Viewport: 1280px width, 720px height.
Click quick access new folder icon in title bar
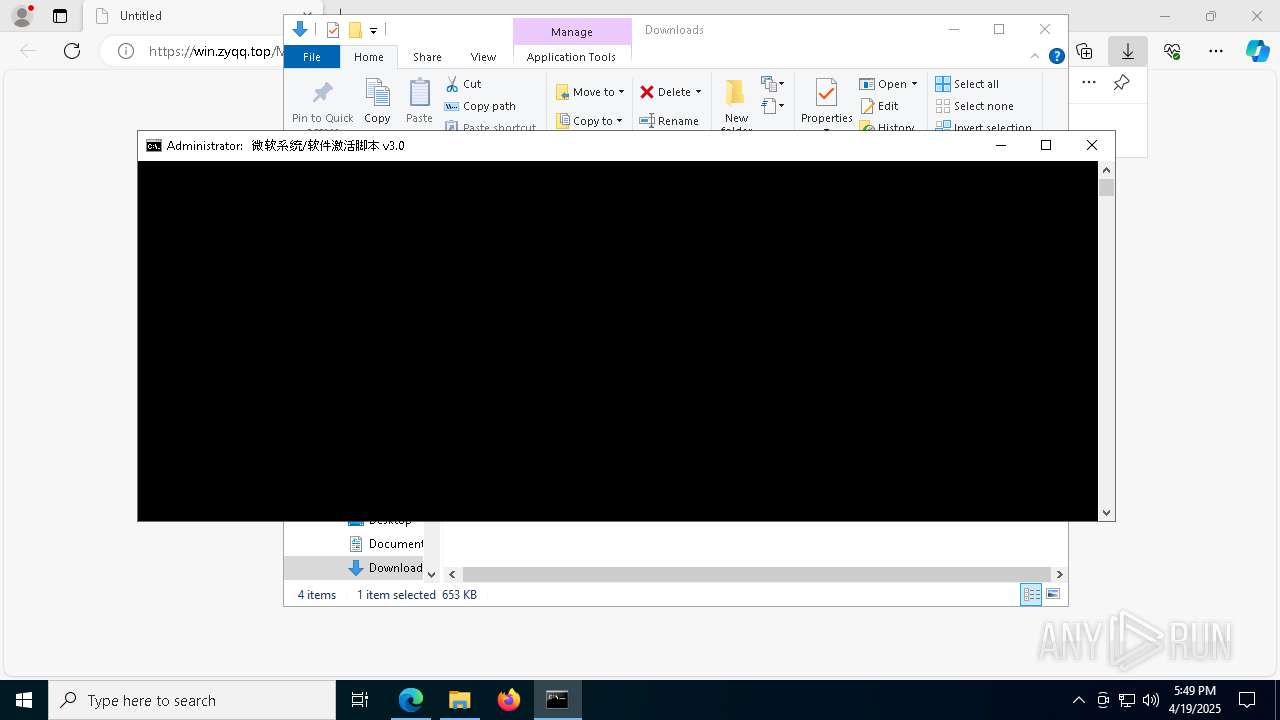(x=354, y=30)
